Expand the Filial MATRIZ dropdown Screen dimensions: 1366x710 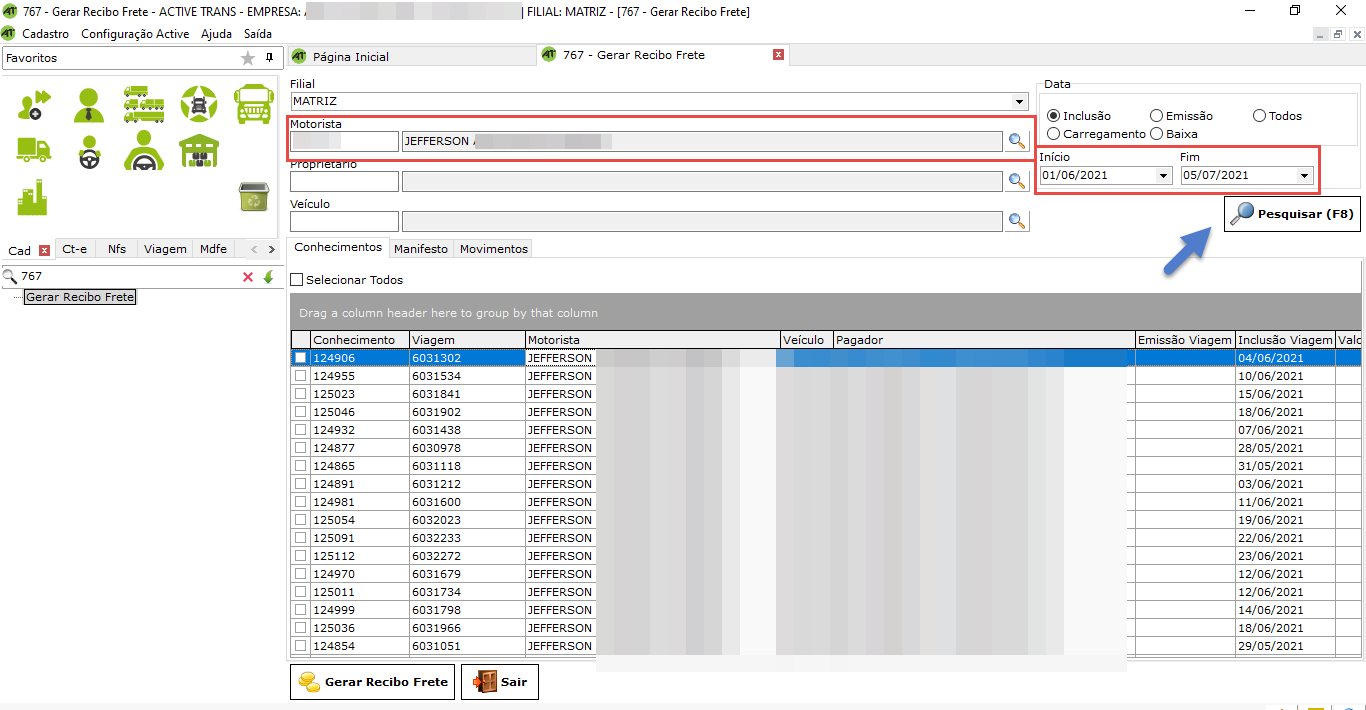coord(1019,102)
